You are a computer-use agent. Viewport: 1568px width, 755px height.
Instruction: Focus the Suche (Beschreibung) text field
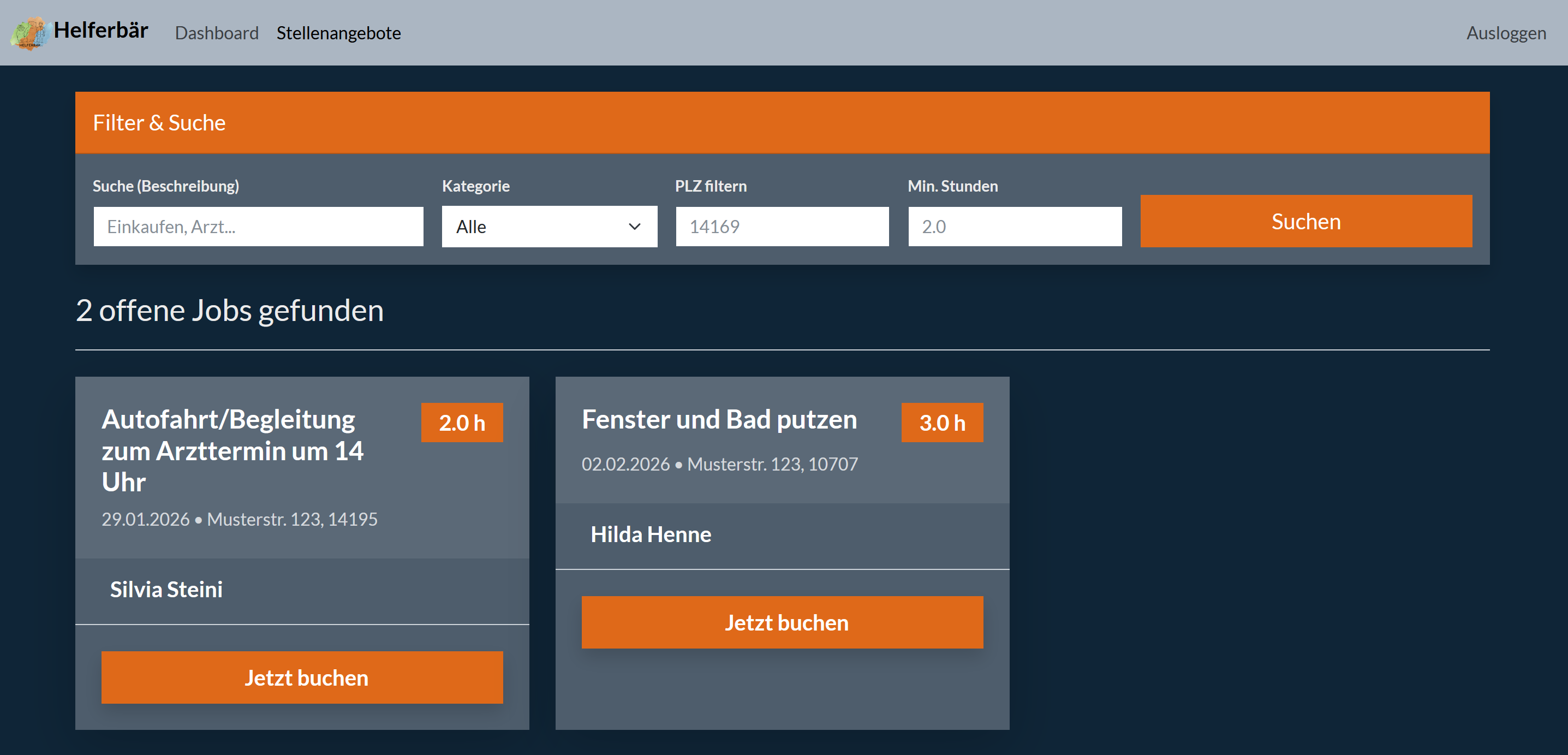(x=258, y=227)
